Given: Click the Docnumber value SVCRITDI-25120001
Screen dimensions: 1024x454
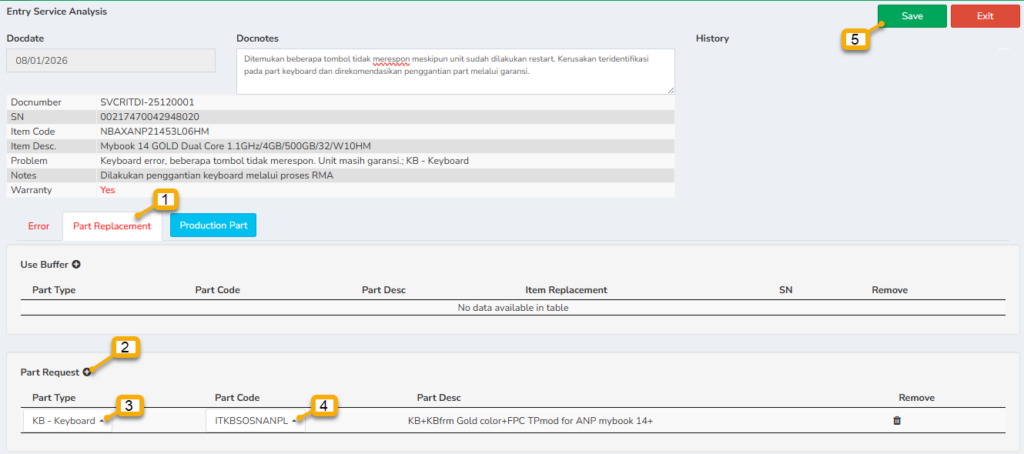Looking at the screenshot, I should 147,102.
